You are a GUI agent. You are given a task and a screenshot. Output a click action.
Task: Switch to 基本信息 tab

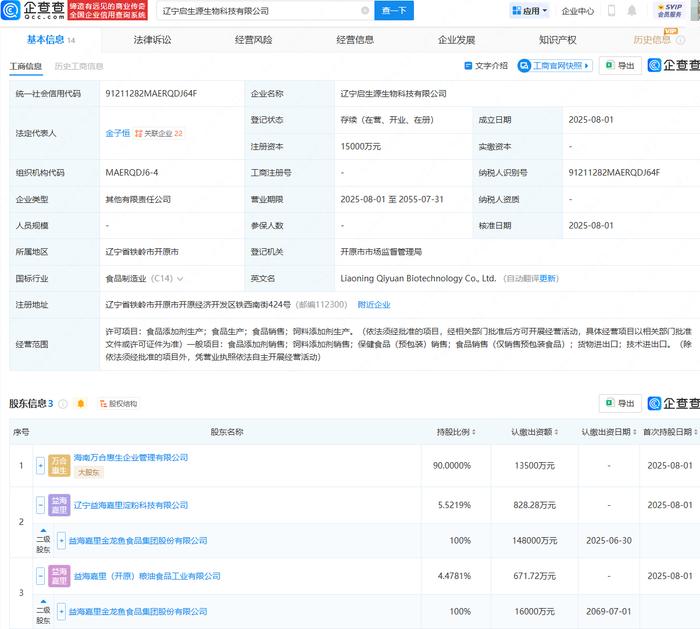tap(50, 40)
